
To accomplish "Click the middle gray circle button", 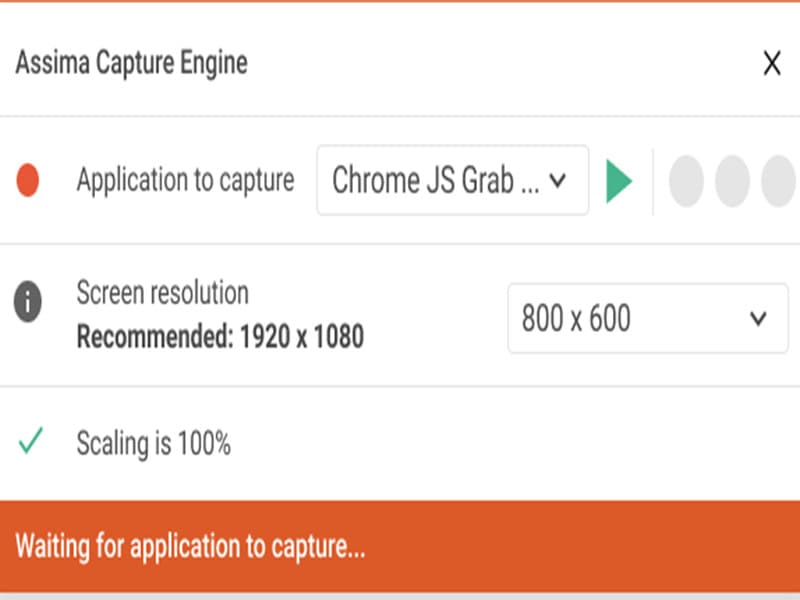I will (732, 182).
